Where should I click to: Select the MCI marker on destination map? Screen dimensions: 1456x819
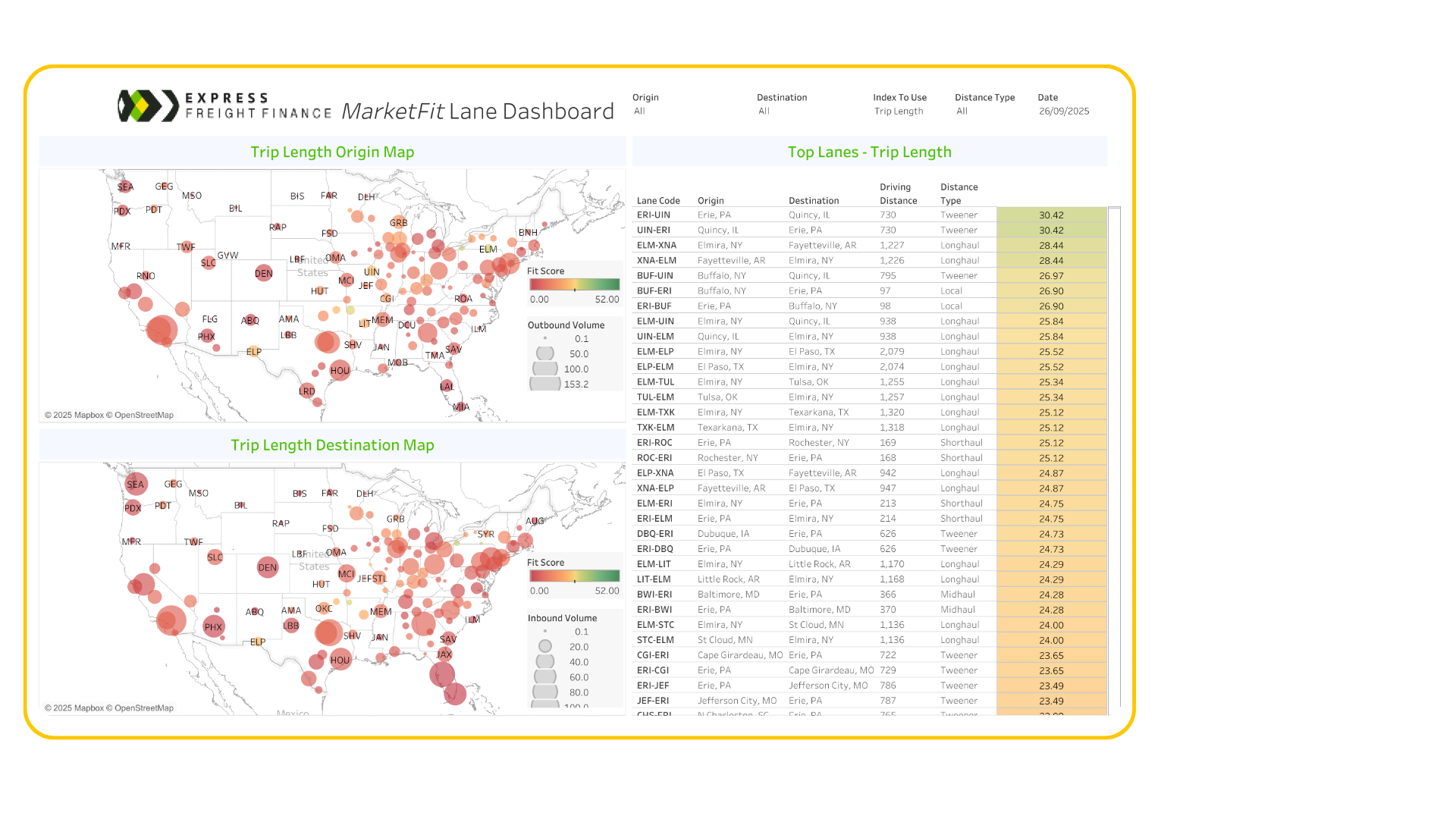(x=347, y=573)
